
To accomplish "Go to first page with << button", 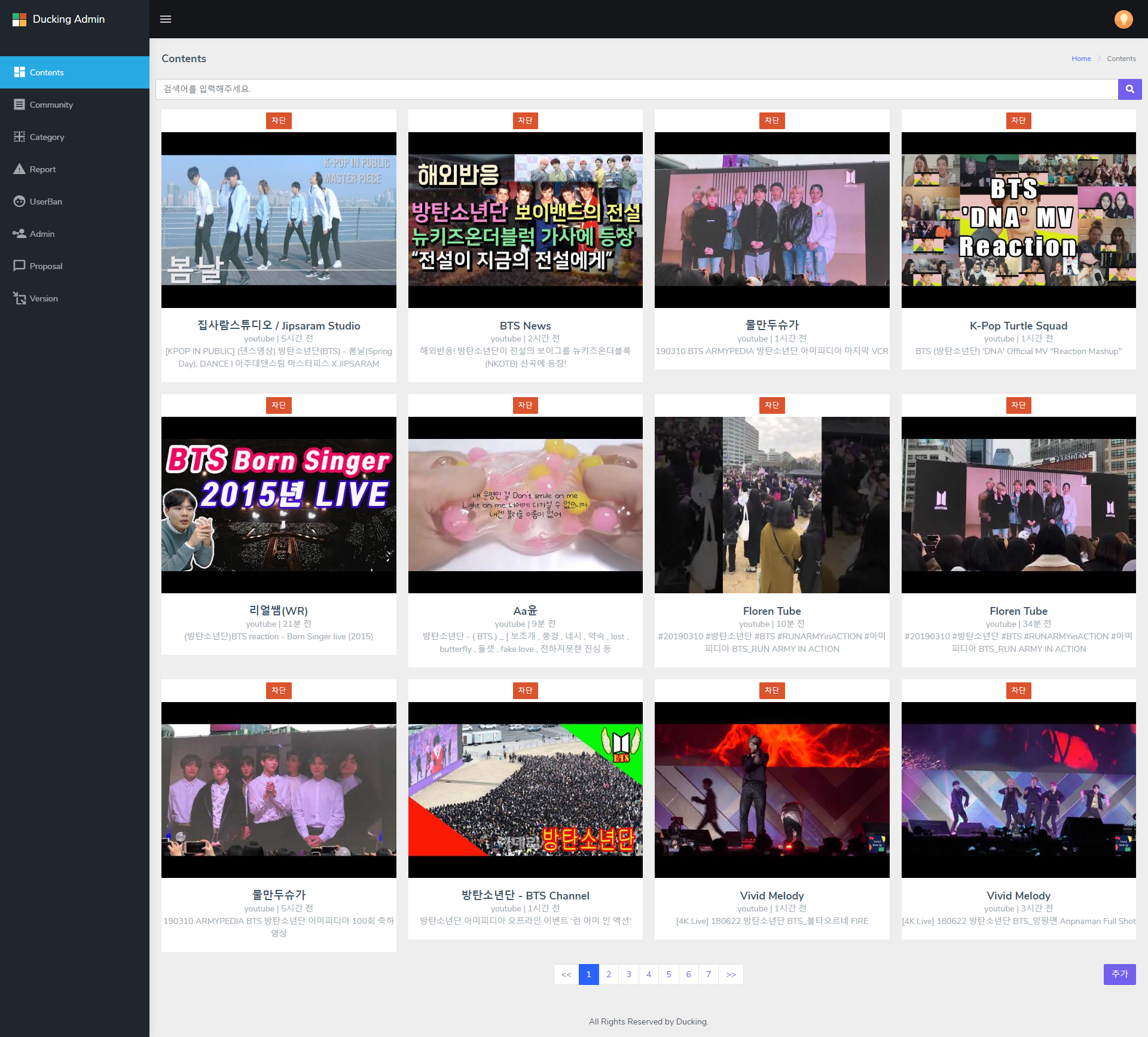I will click(x=566, y=974).
